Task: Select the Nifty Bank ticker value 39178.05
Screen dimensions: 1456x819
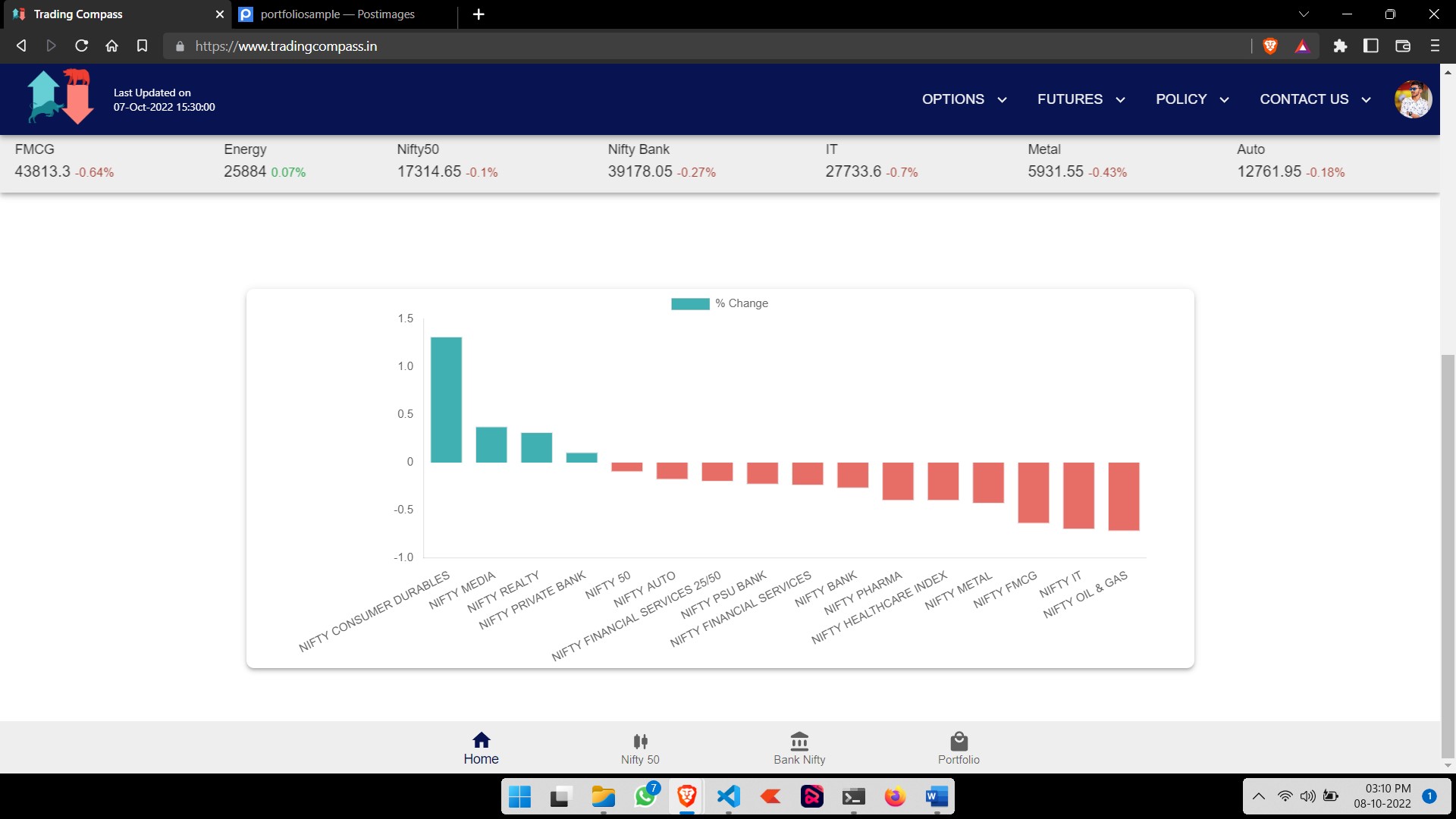Action: pos(640,171)
